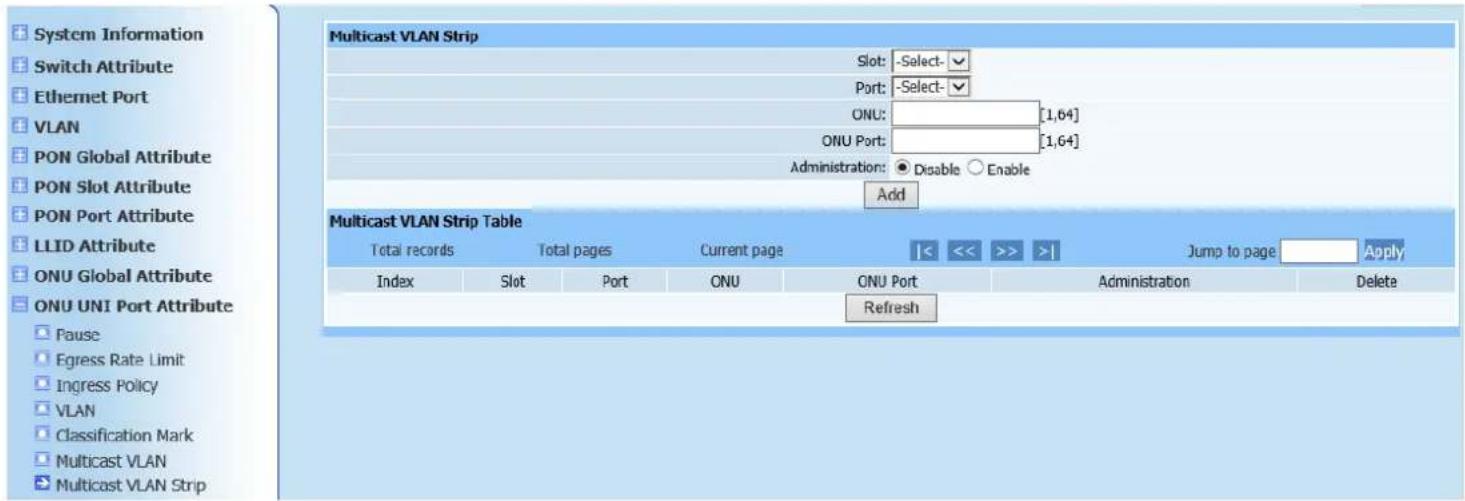Click the Add button

point(890,197)
